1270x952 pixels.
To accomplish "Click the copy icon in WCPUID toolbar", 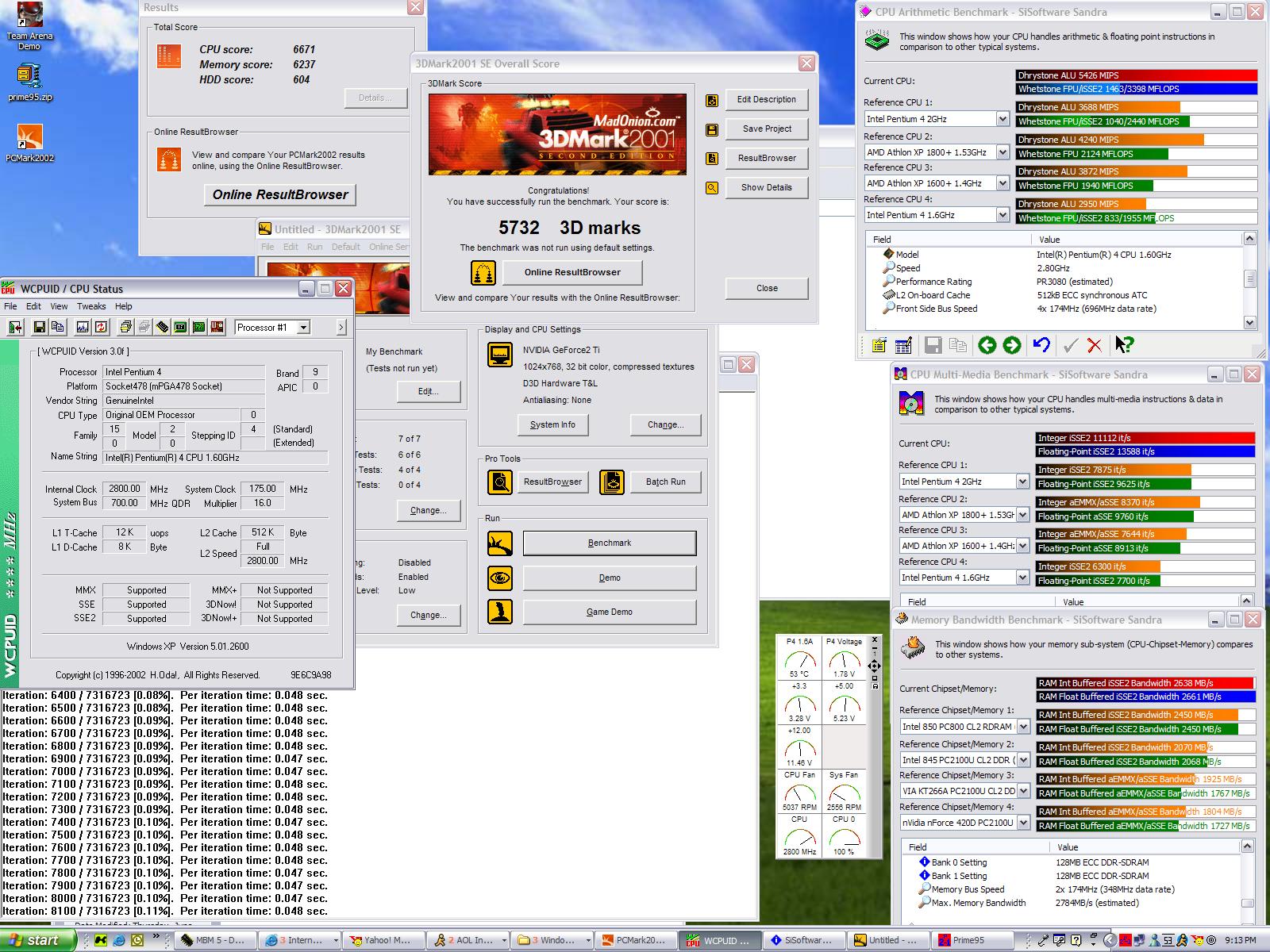I will 57,327.
